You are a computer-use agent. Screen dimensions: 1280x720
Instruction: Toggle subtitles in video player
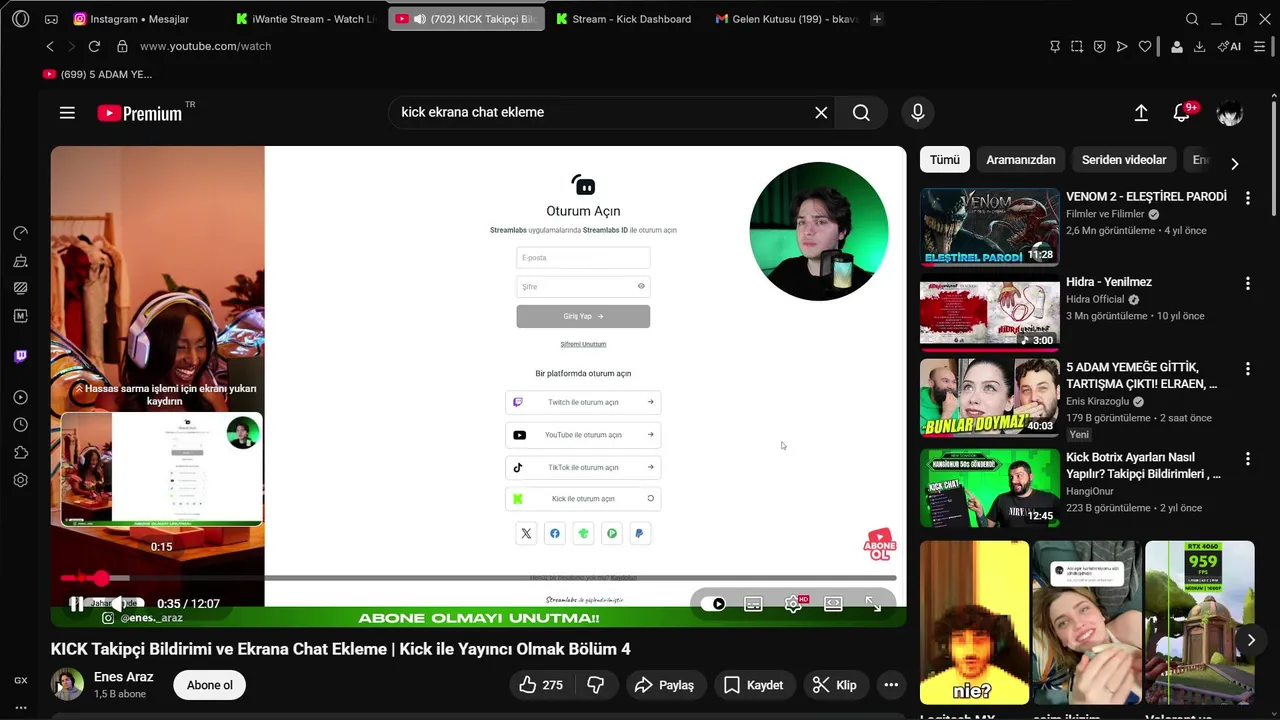[753, 604]
